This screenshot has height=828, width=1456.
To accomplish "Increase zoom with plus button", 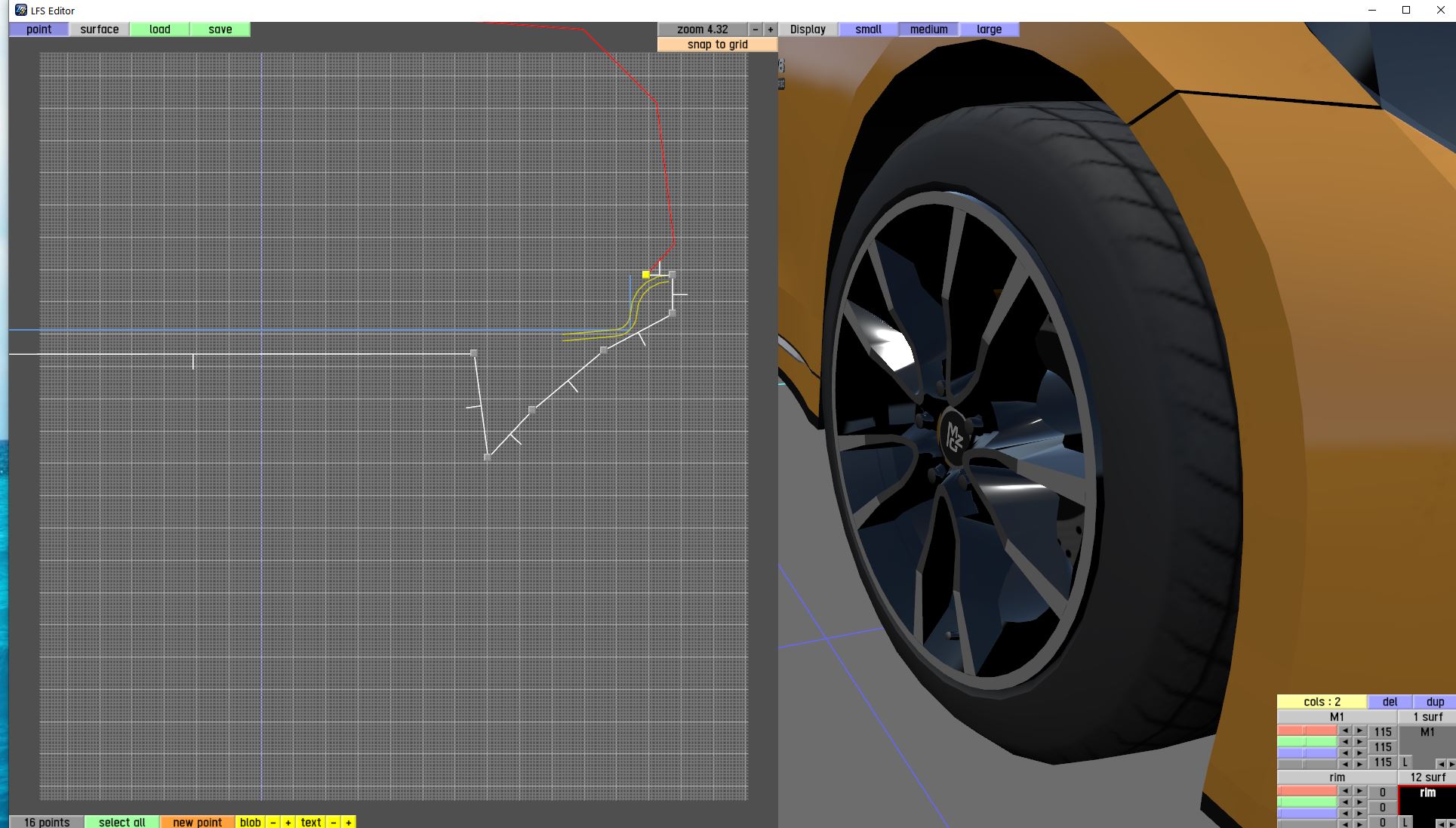I will click(770, 29).
